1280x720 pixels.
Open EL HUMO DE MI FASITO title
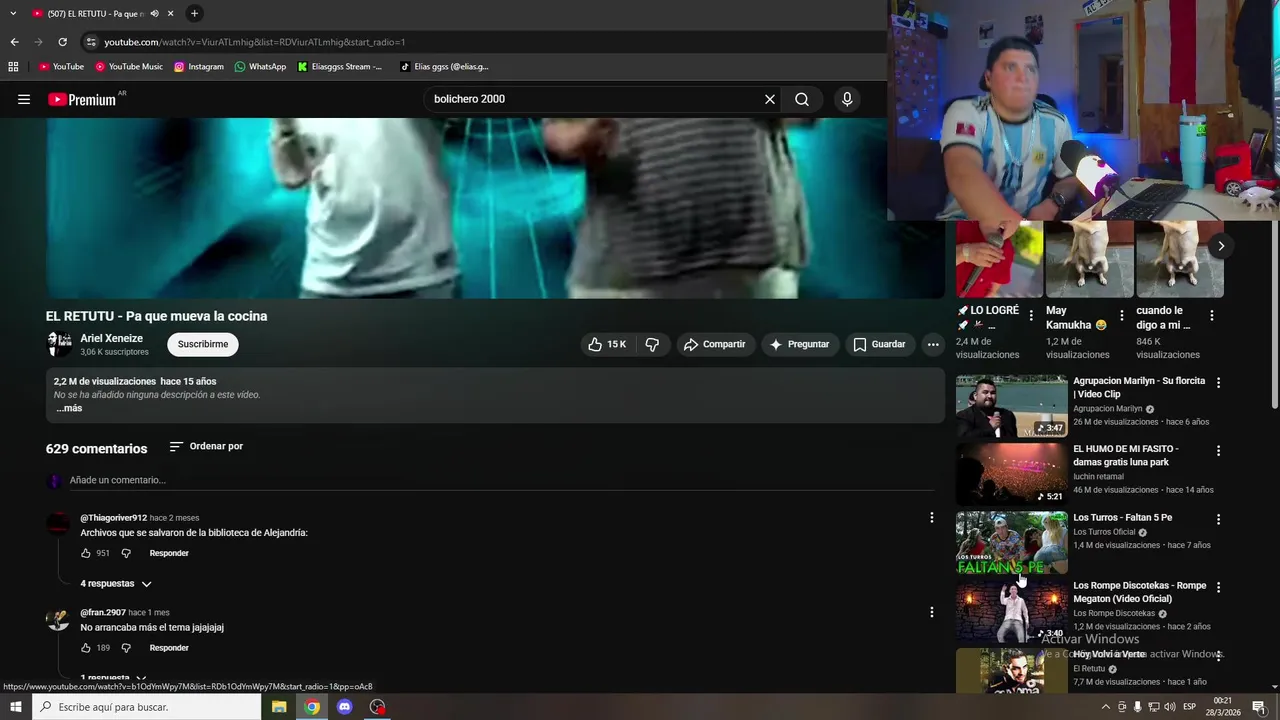(1125, 455)
